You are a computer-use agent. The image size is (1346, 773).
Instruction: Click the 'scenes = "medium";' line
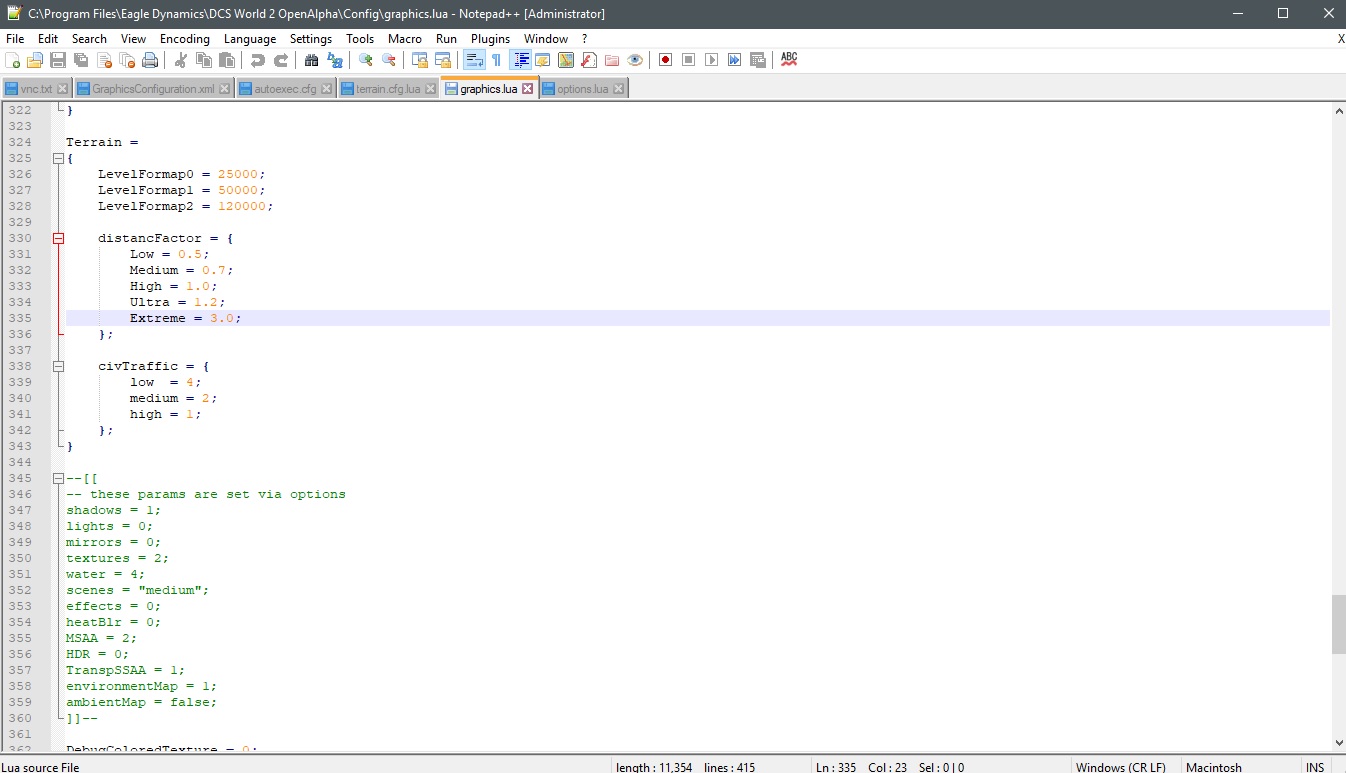click(x=138, y=590)
